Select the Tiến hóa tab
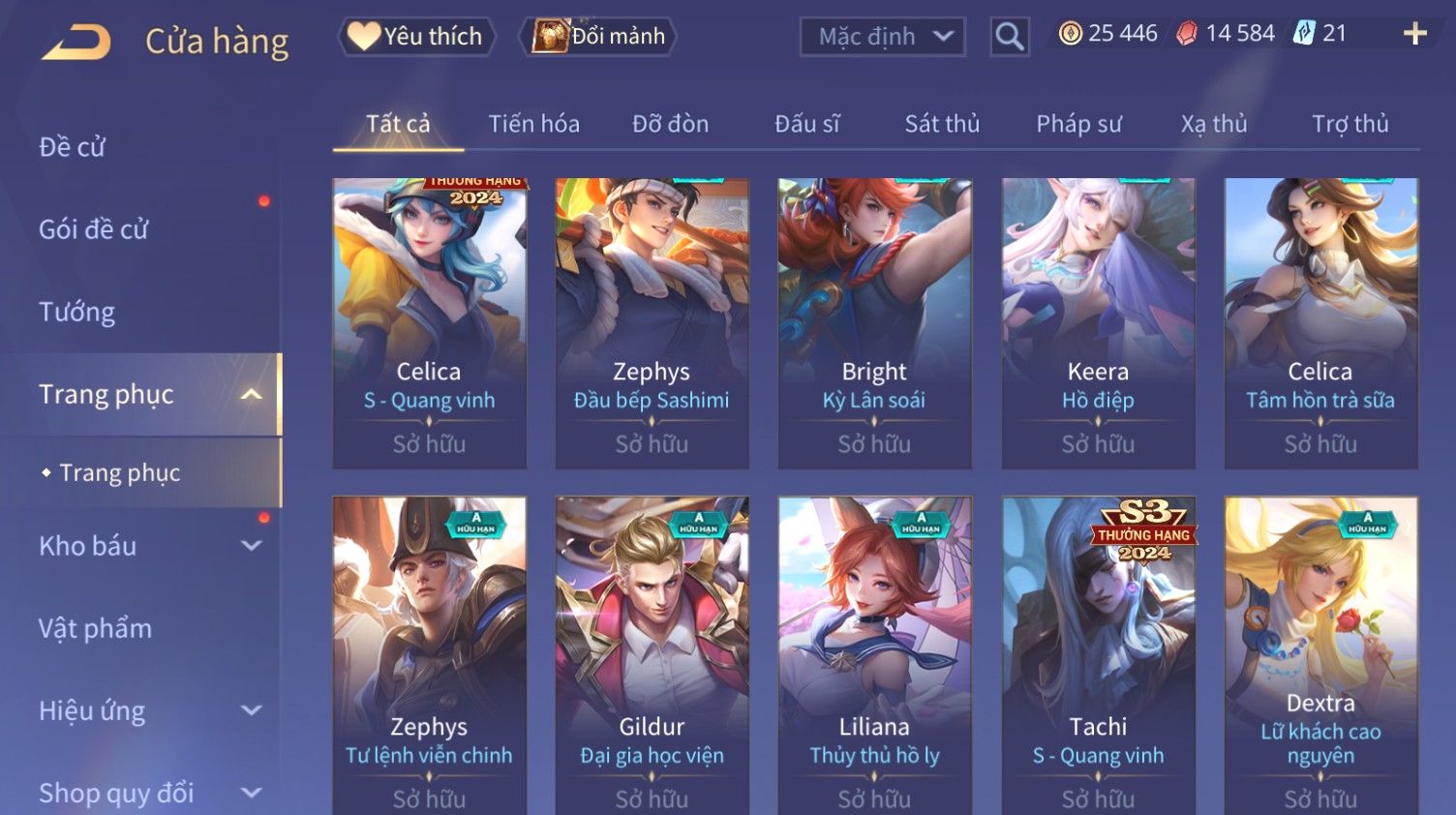The width and height of the screenshot is (1456, 815). click(533, 124)
